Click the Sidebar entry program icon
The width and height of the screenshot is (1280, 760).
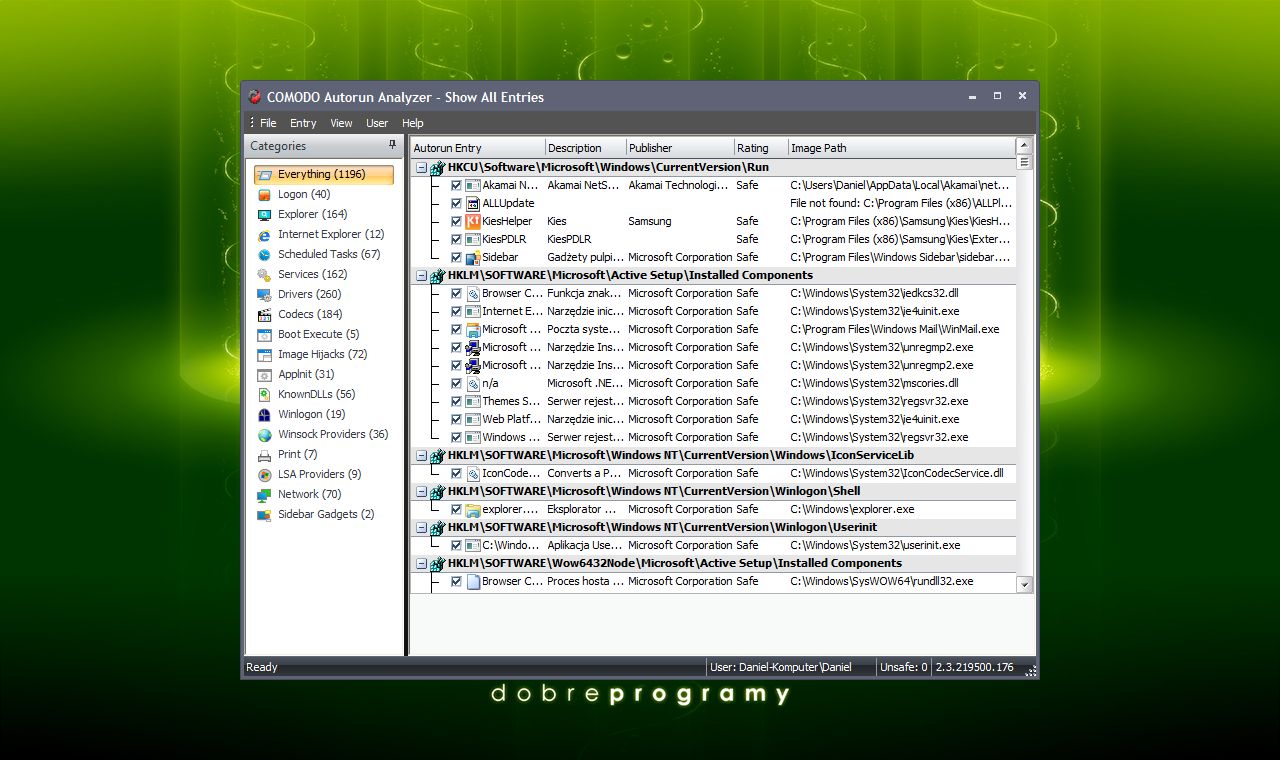coord(473,257)
